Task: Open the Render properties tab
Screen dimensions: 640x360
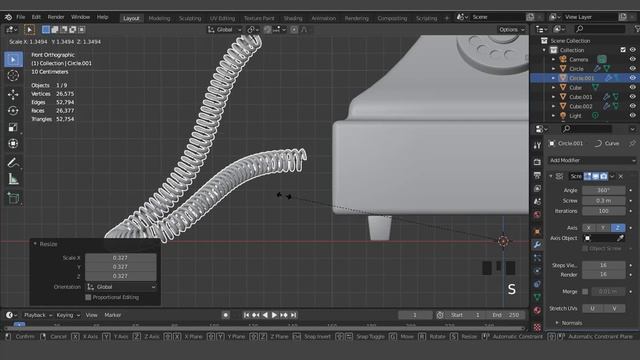Action: pyautogui.click(x=537, y=162)
